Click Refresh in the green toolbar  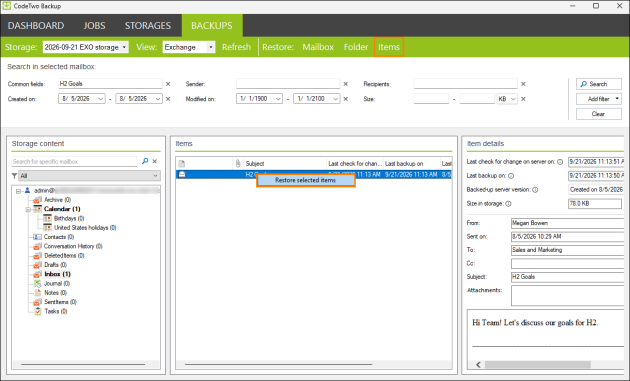coord(236,47)
